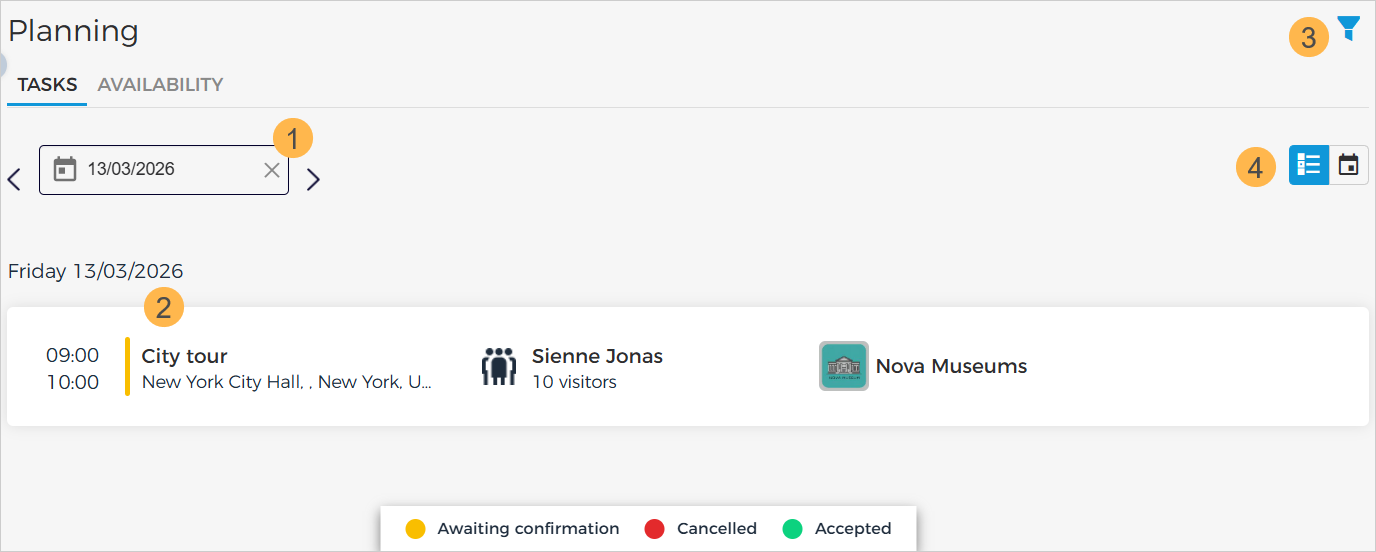Viewport: 1376px width, 552px height.
Task: Click the red Cancelled legend dot
Action: click(655, 529)
